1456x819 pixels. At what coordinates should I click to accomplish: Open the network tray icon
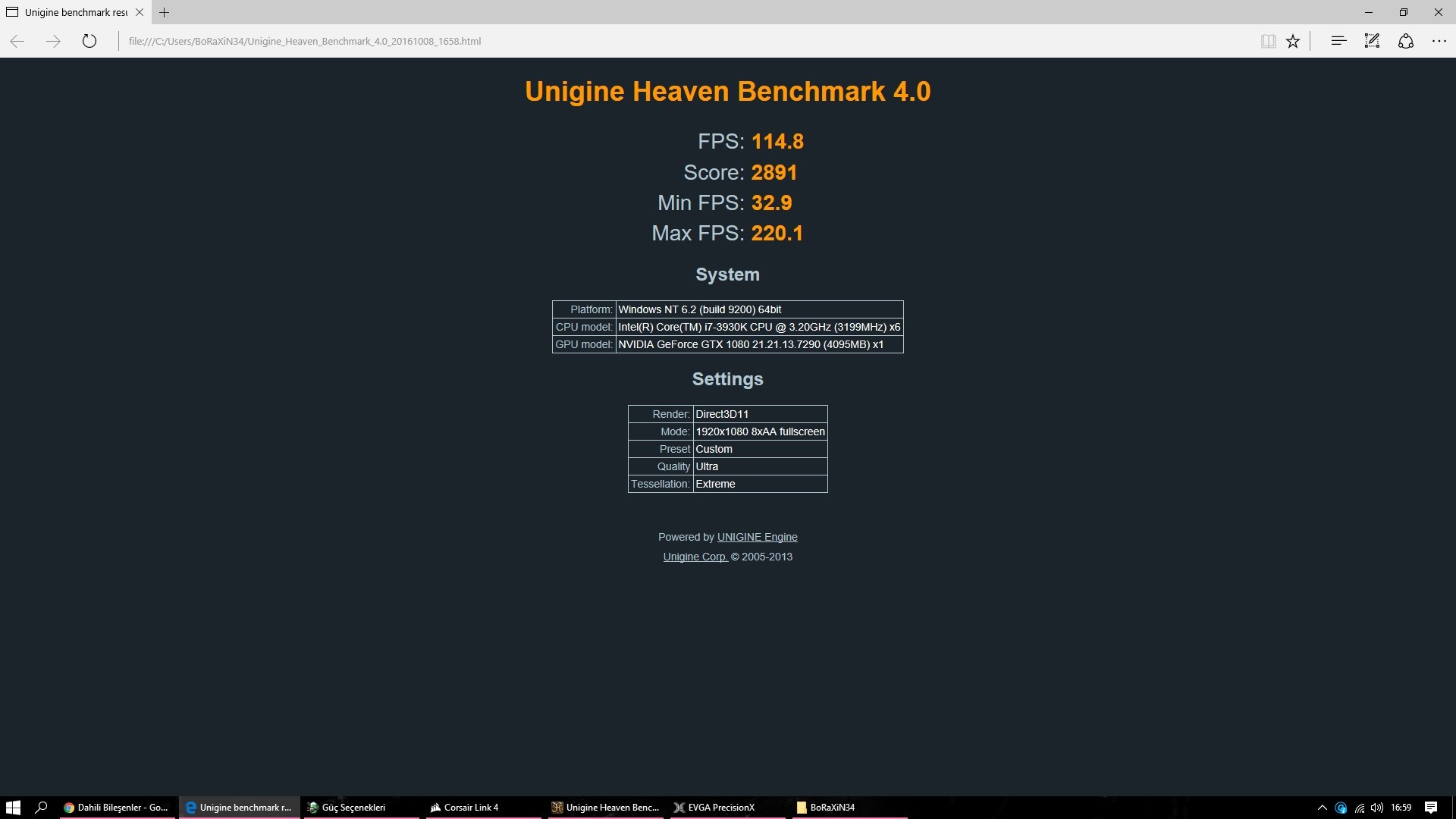click(x=1359, y=808)
